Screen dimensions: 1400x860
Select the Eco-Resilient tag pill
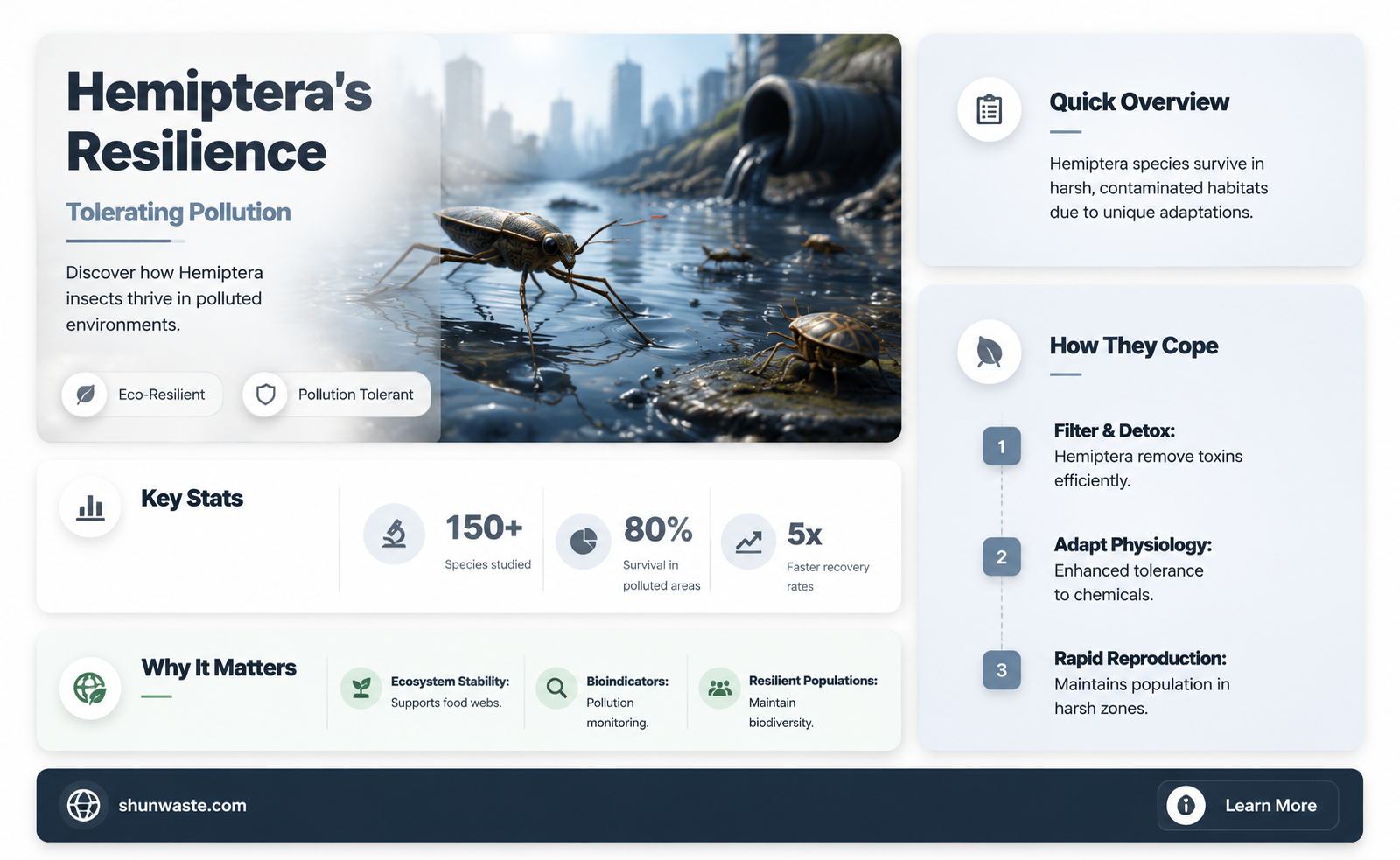[142, 395]
